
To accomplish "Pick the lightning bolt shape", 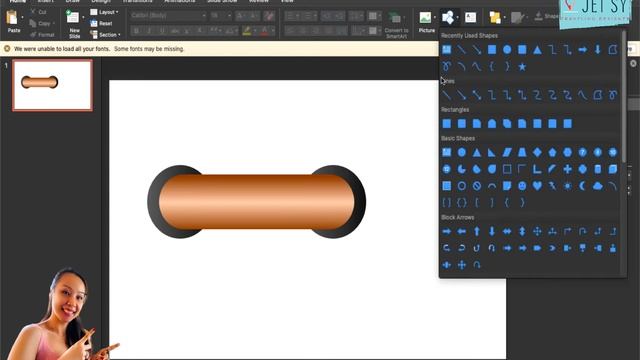I will tap(552, 186).
